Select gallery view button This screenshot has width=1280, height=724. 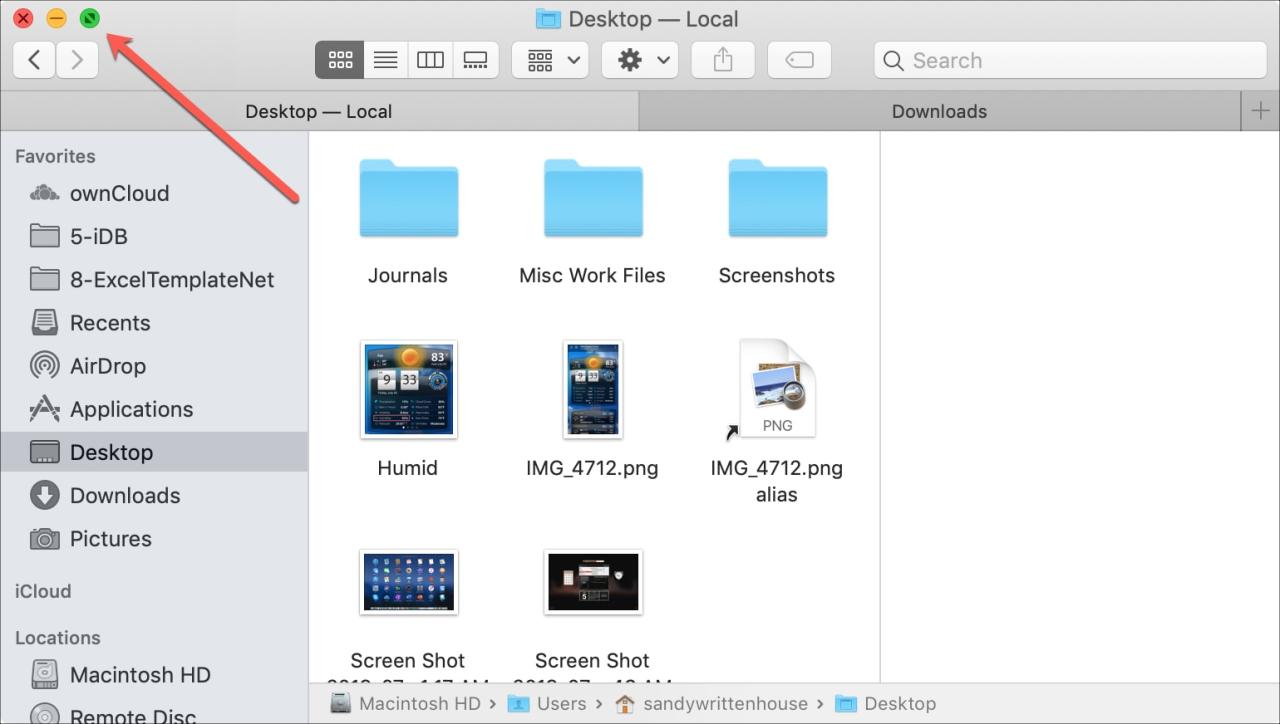pos(475,60)
